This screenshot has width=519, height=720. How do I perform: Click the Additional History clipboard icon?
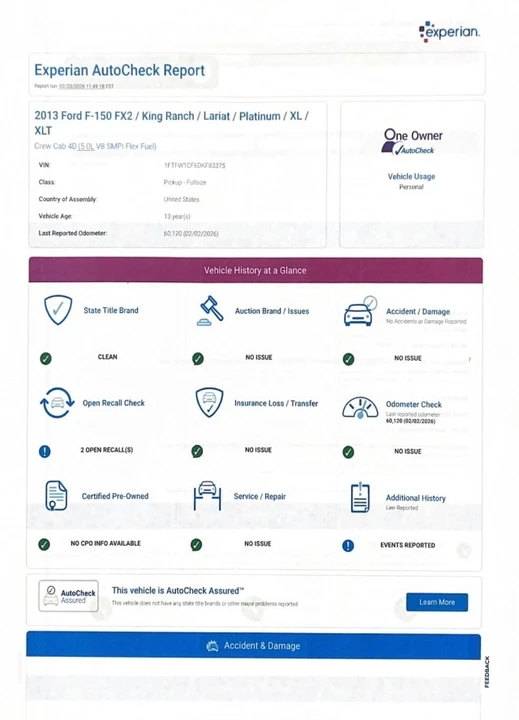[x=360, y=497]
